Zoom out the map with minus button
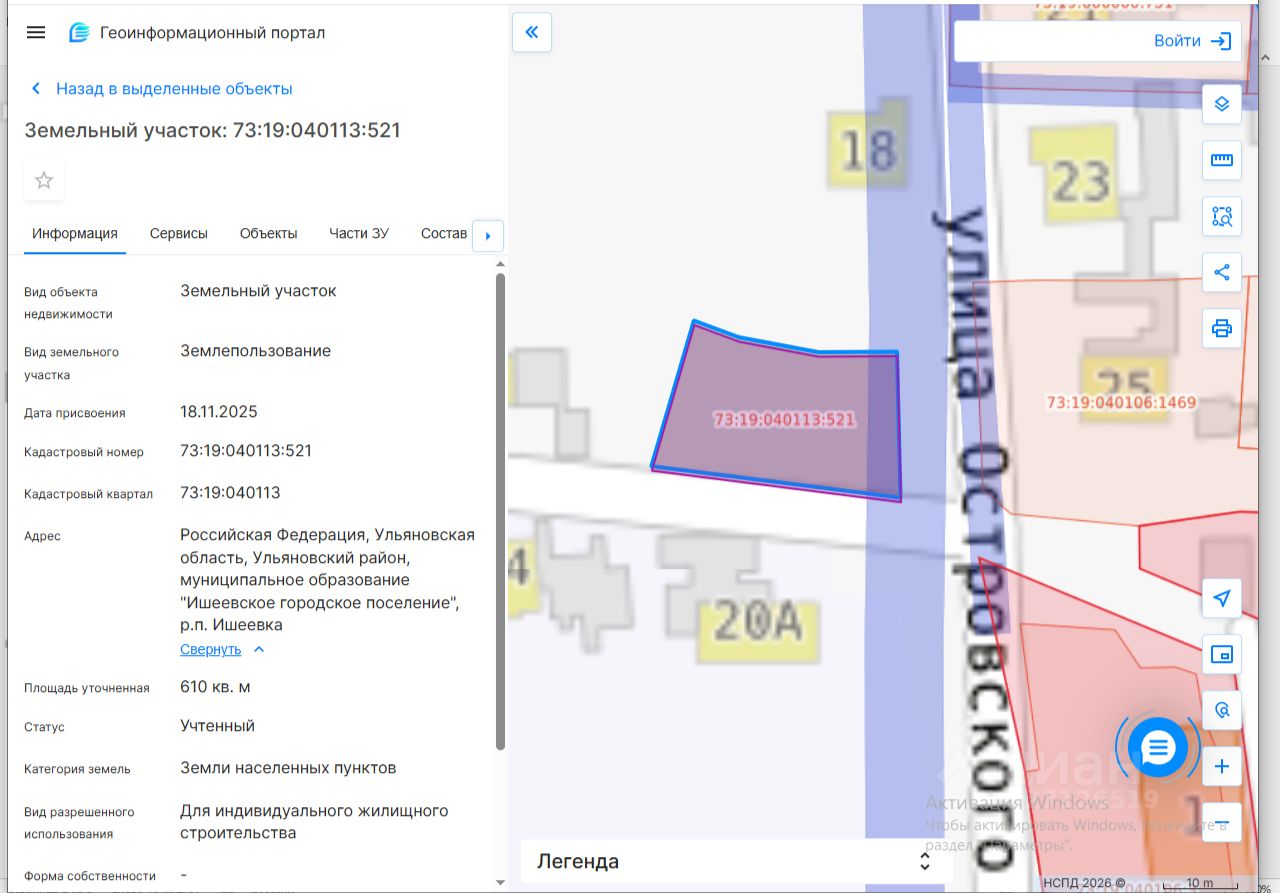Image resolution: width=1280 pixels, height=893 pixels. [1222, 823]
